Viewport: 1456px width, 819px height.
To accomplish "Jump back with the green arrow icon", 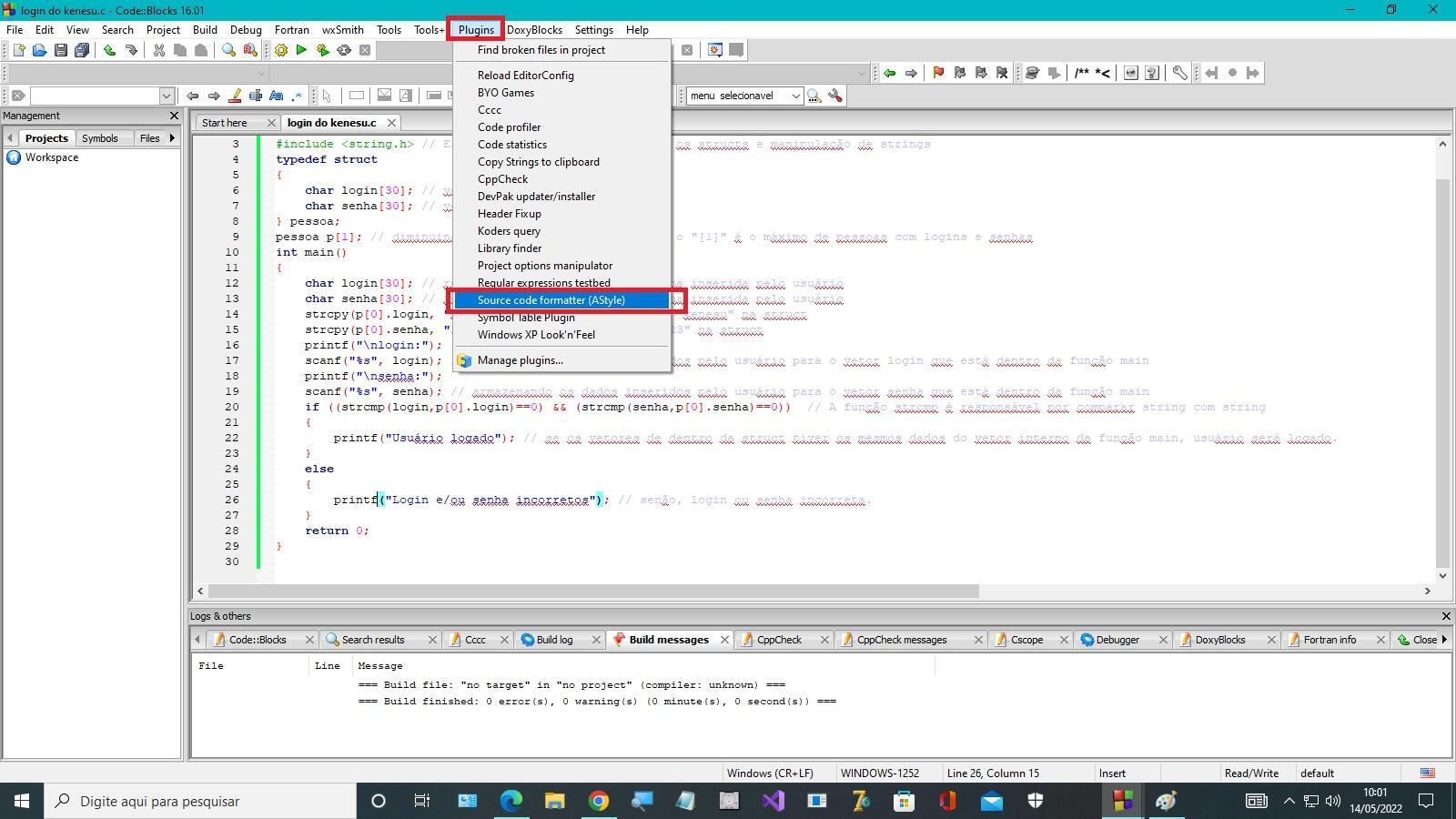I will [x=889, y=73].
